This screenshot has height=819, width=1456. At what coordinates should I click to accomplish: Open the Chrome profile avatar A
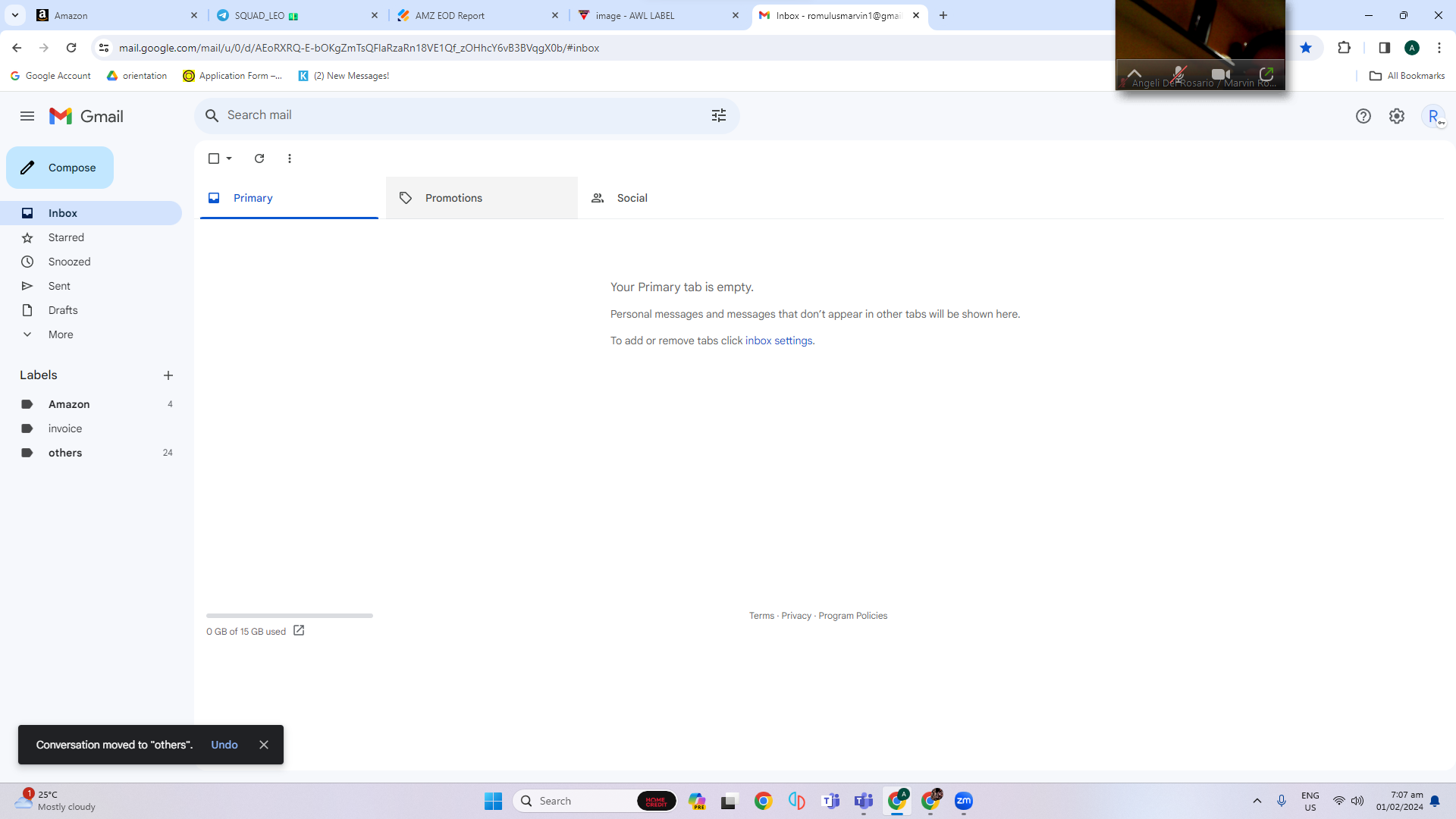(x=1412, y=48)
